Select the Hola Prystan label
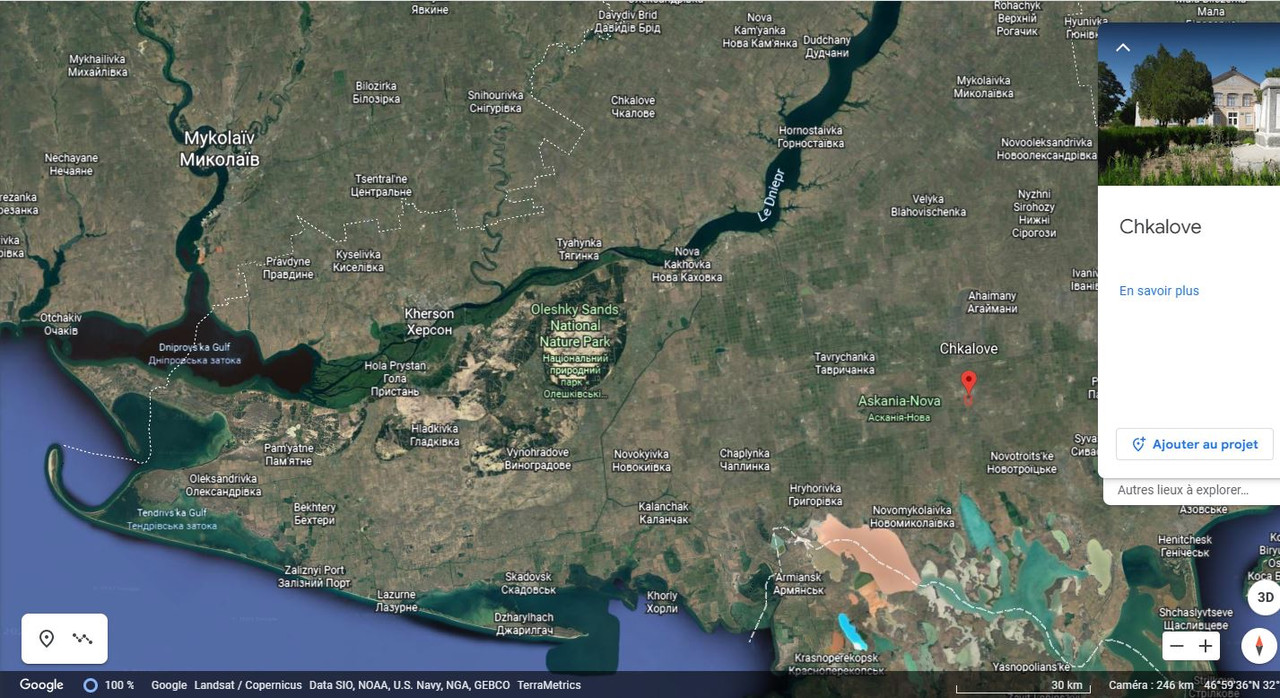Screen dimensions: 1280x698 pos(395,378)
